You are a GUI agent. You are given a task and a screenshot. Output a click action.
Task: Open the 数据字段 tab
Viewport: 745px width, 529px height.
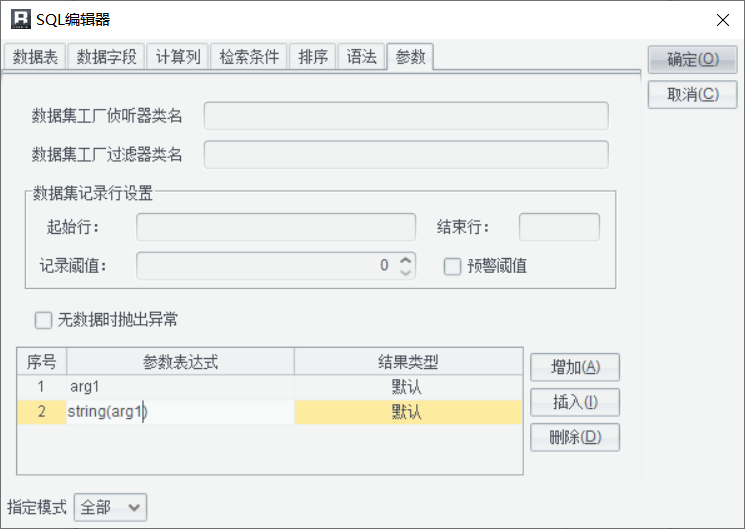coord(108,57)
